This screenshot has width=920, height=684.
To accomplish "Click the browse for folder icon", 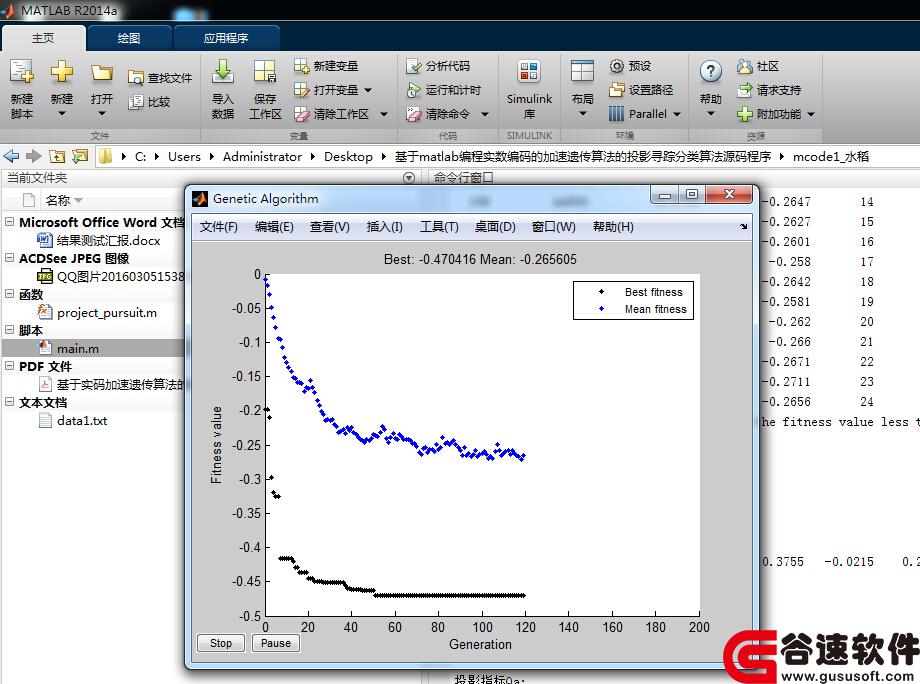I will [x=80, y=156].
